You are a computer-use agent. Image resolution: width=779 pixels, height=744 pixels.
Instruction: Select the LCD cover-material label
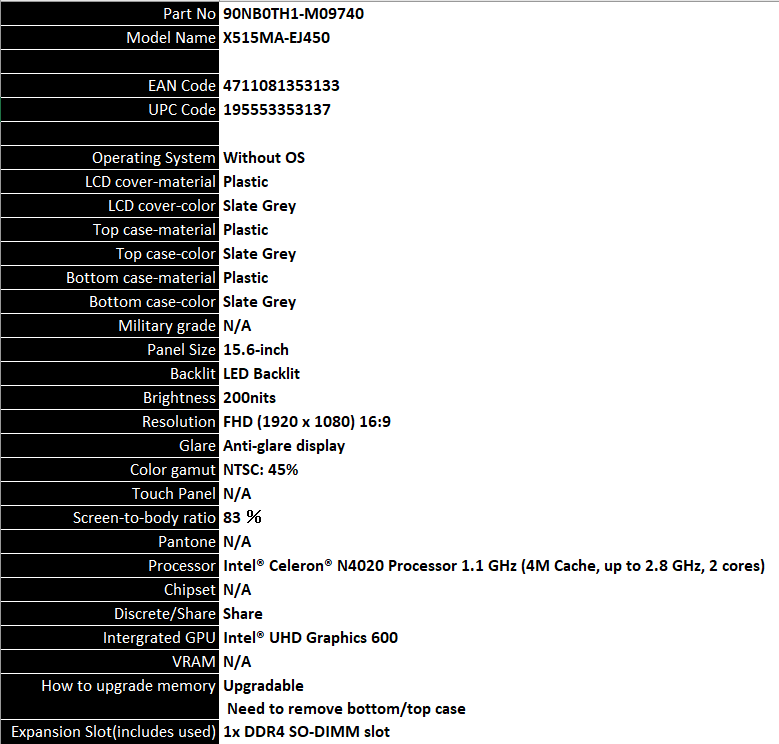point(150,182)
